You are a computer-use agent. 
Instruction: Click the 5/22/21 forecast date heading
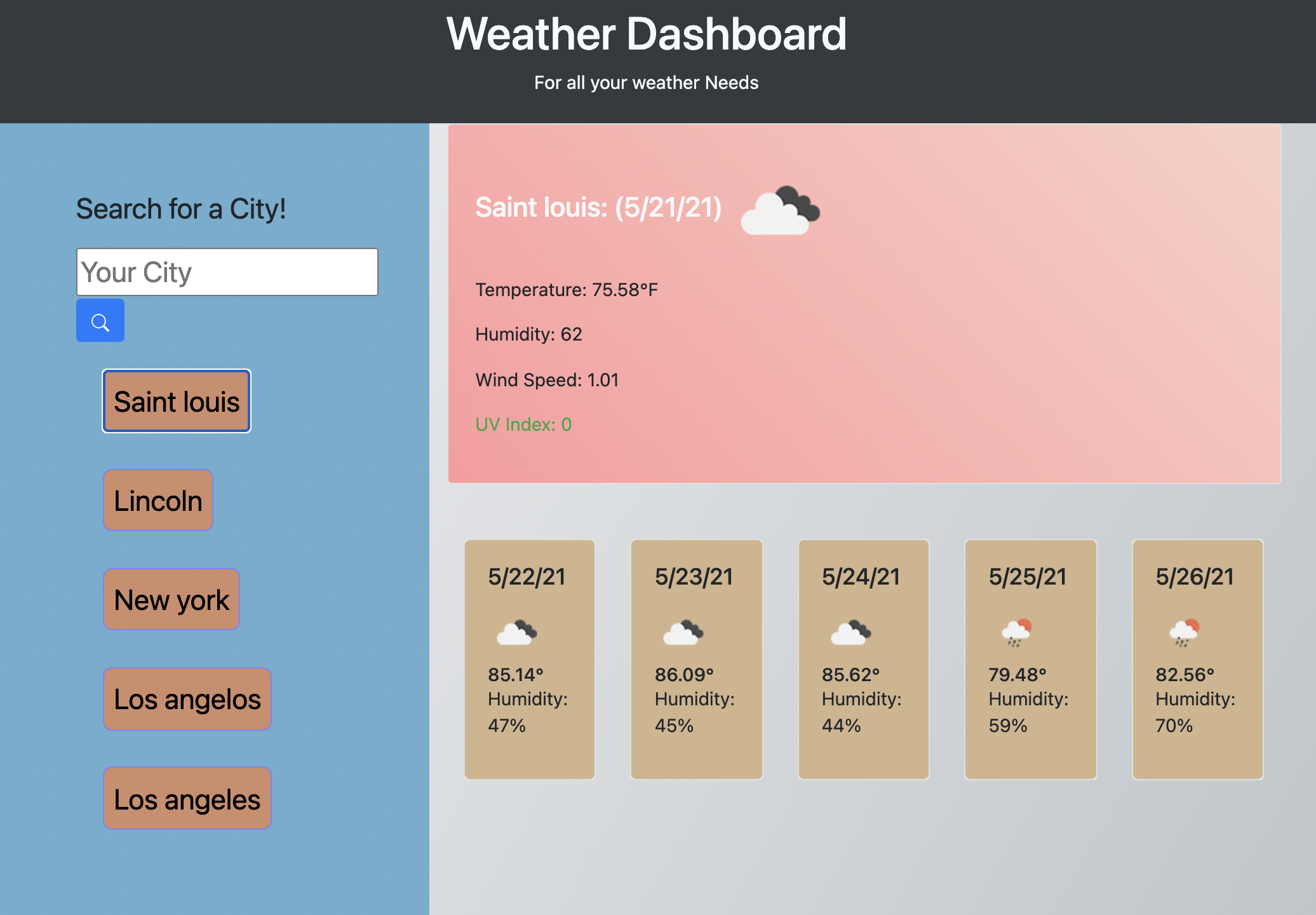click(x=527, y=577)
